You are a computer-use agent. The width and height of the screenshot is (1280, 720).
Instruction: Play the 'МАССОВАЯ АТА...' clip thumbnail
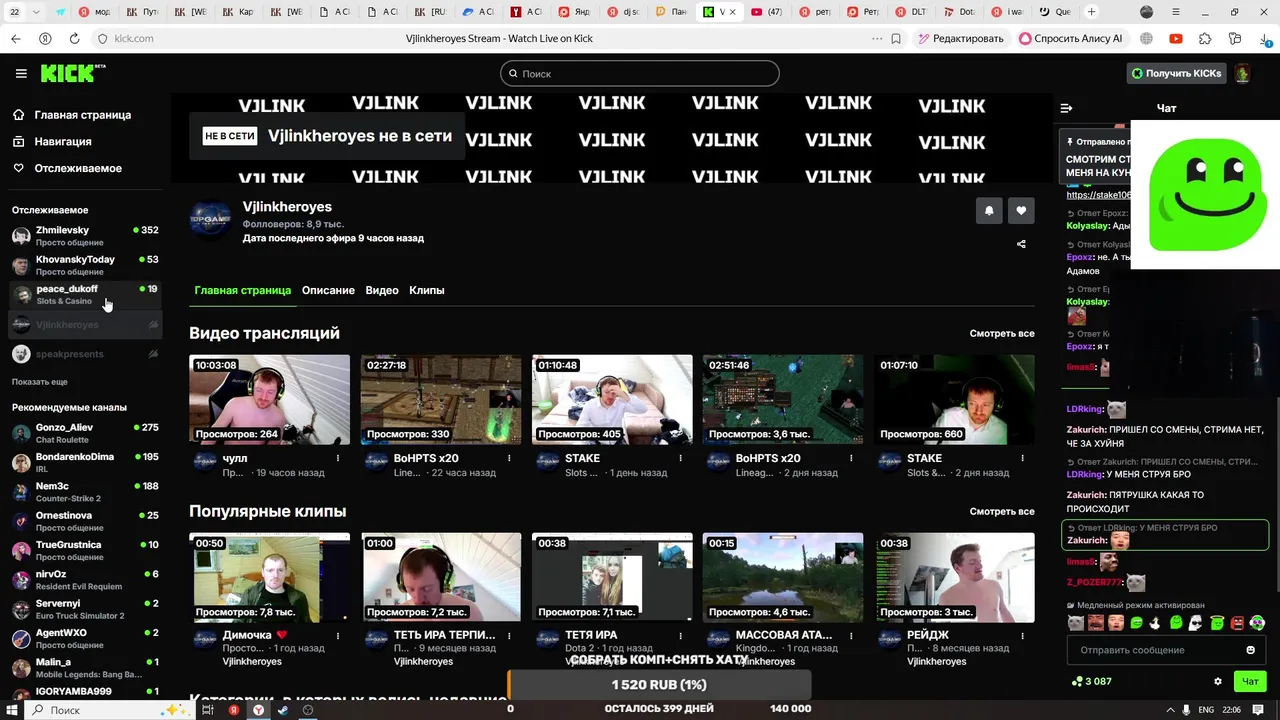[x=783, y=577]
